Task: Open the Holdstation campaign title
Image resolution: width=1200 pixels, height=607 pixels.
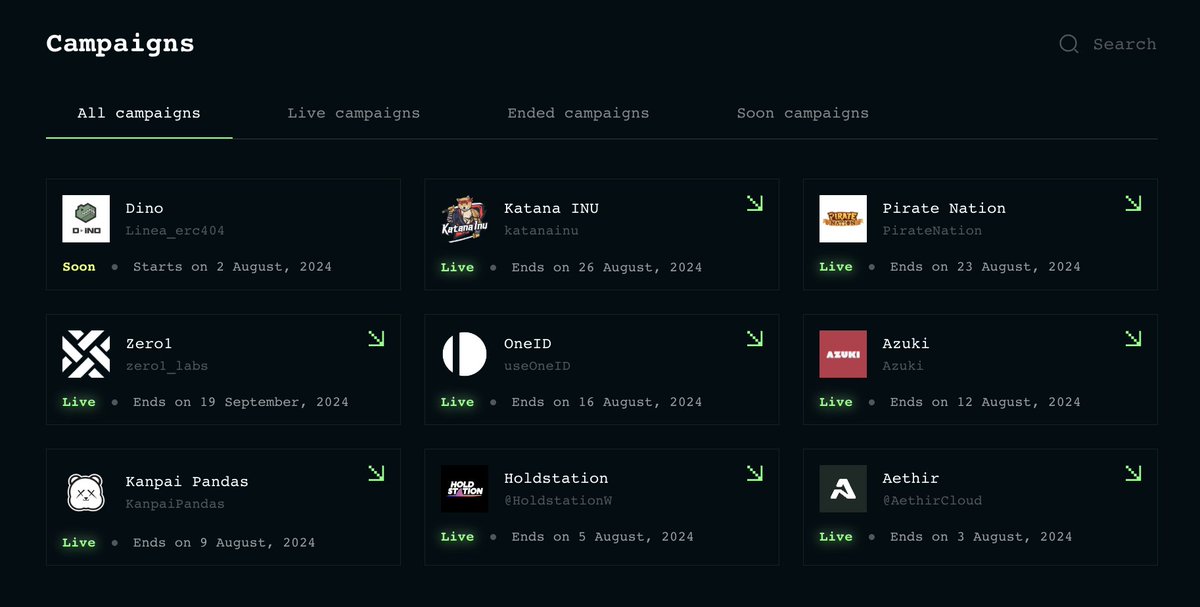Action: 556,478
